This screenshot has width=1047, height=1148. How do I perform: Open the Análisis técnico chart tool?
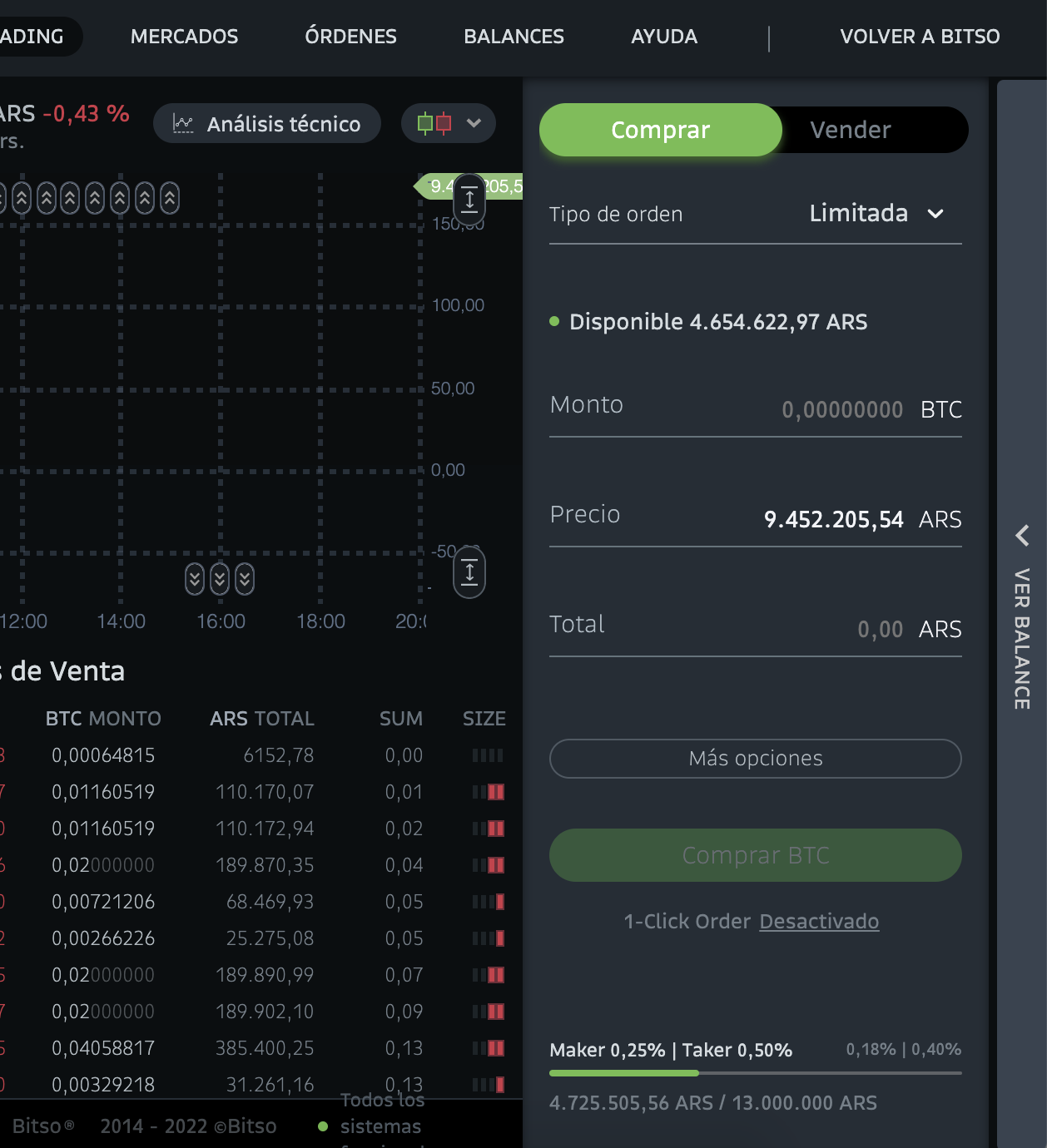[266, 123]
